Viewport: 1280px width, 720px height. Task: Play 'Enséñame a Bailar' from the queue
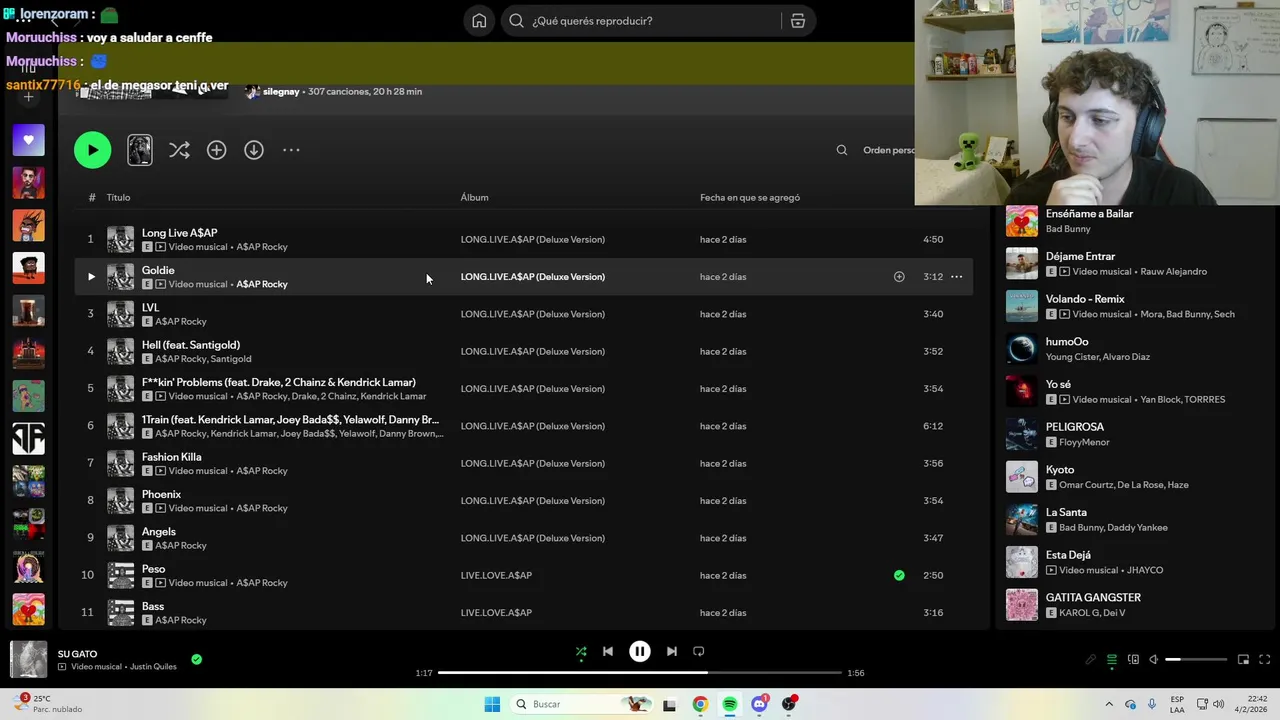(1089, 213)
